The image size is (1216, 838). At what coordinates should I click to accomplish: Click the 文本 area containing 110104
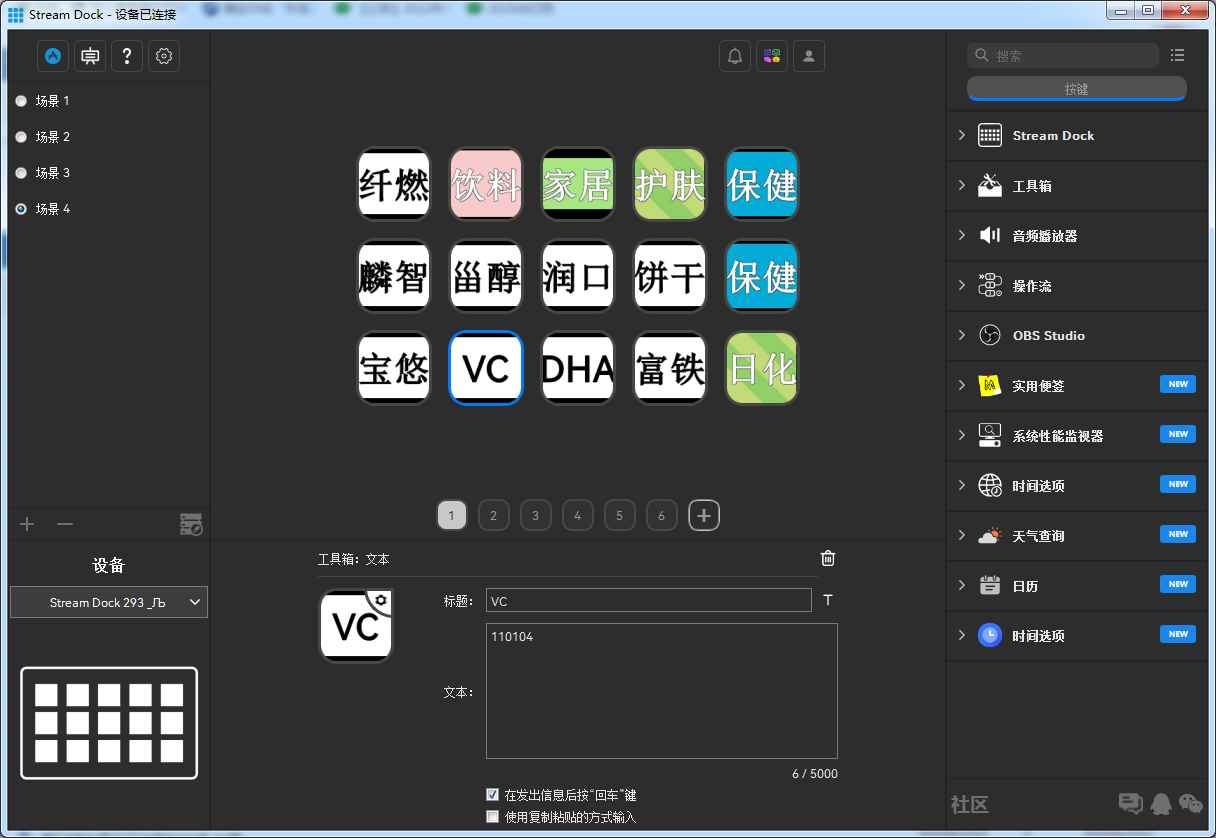click(662, 691)
